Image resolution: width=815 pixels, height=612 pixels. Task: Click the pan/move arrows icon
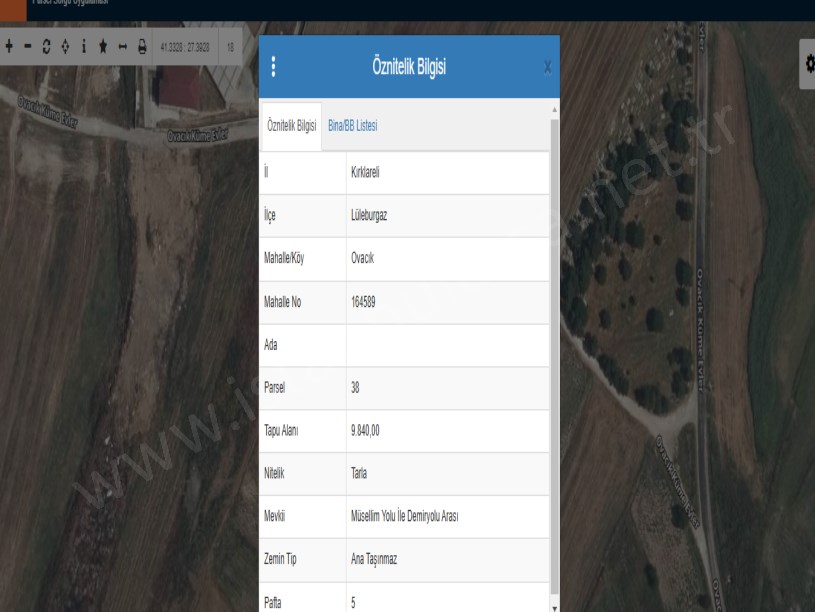pyautogui.click(x=65, y=47)
